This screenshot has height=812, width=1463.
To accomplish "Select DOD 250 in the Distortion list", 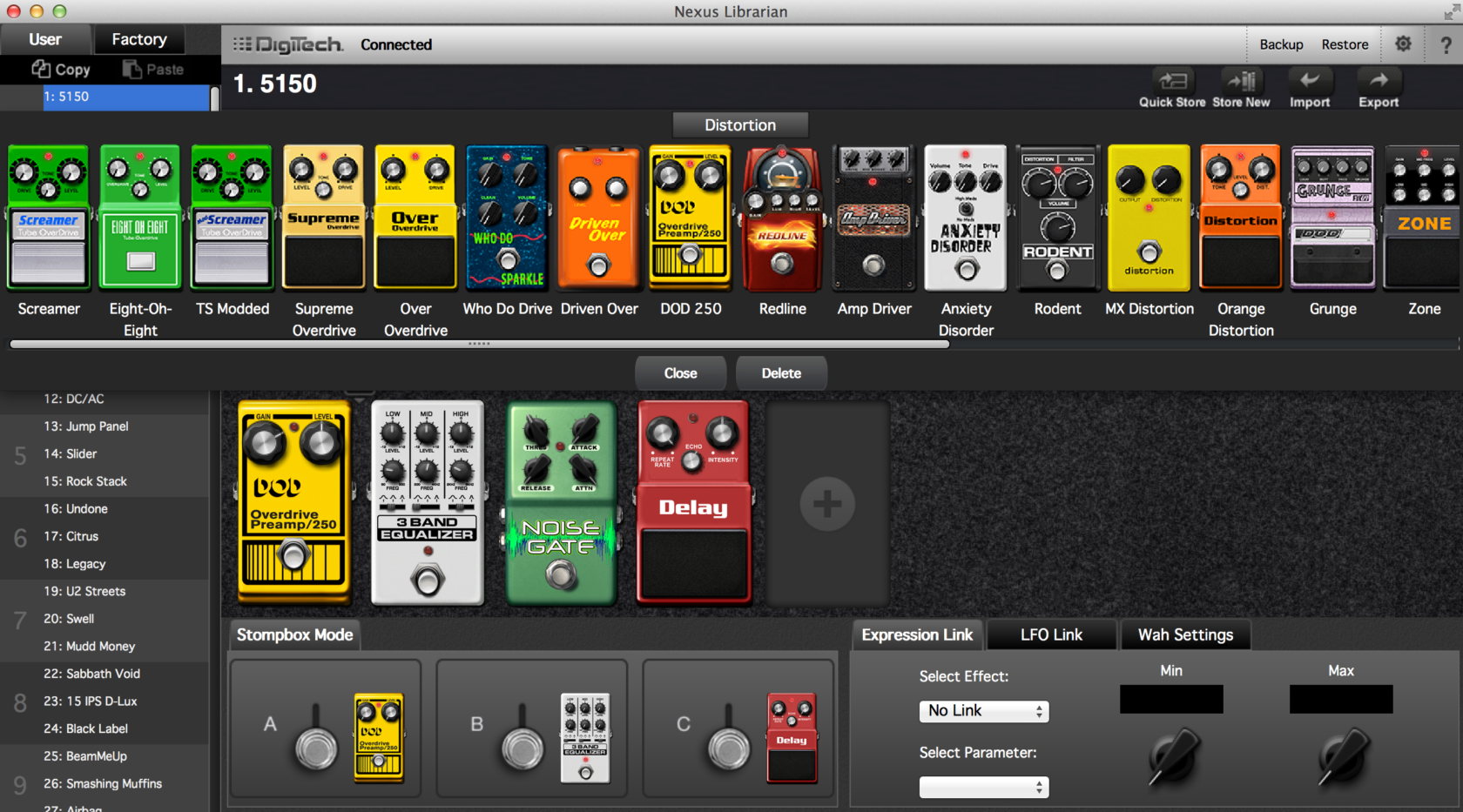I will [691, 218].
